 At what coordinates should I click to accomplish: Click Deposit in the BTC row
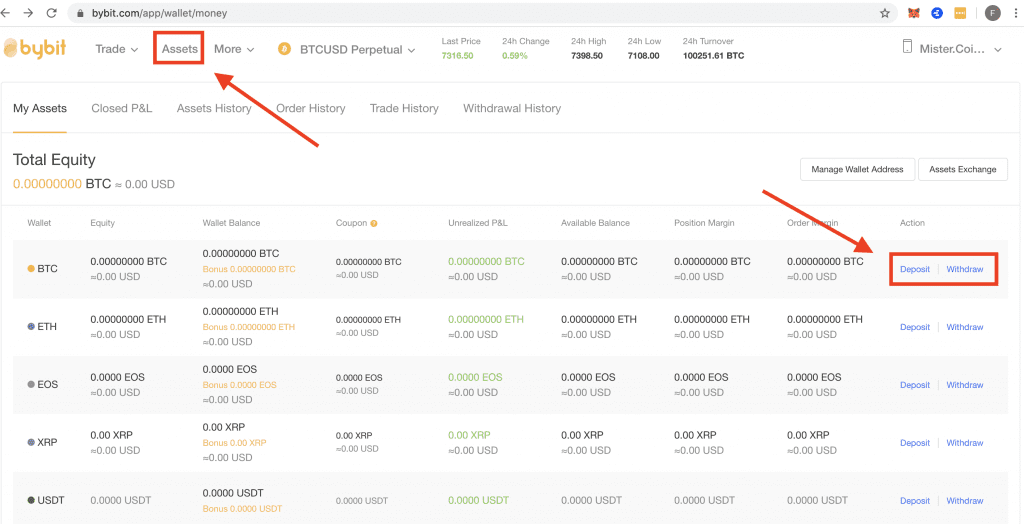point(915,270)
